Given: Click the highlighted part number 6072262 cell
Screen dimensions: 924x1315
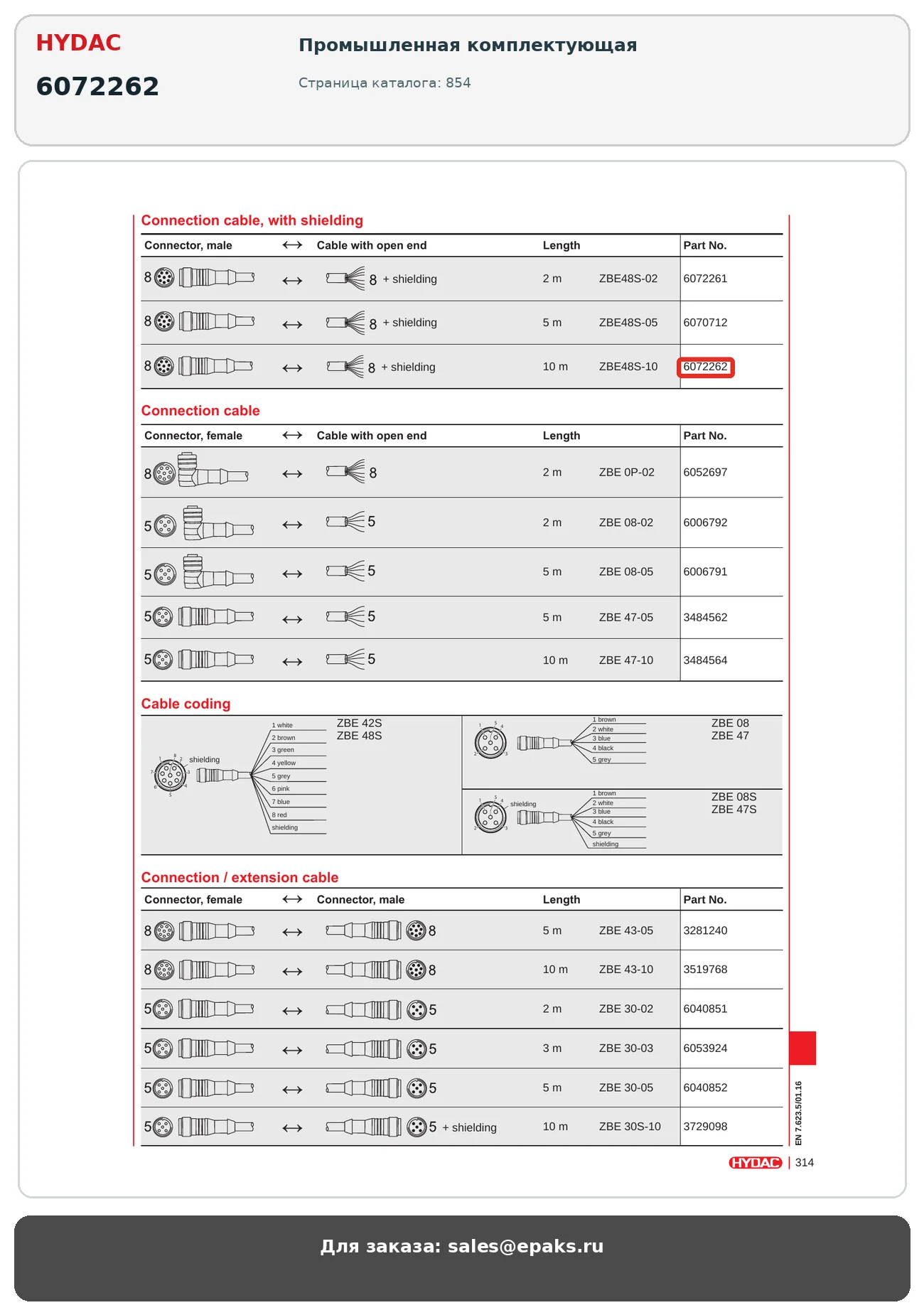Looking at the screenshot, I should tap(705, 367).
